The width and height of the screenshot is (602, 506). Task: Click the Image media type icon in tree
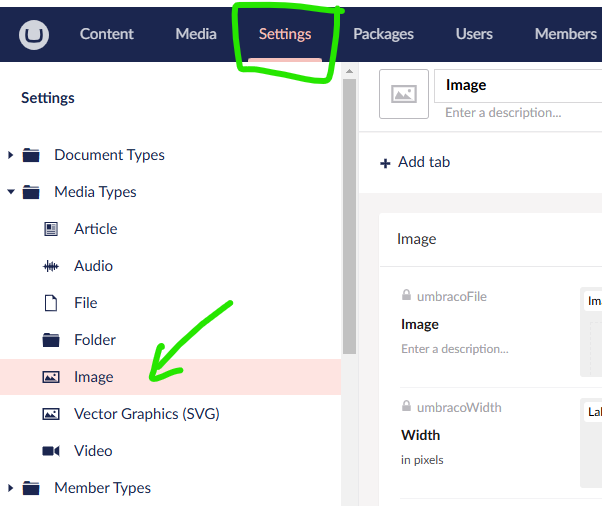tap(51, 377)
